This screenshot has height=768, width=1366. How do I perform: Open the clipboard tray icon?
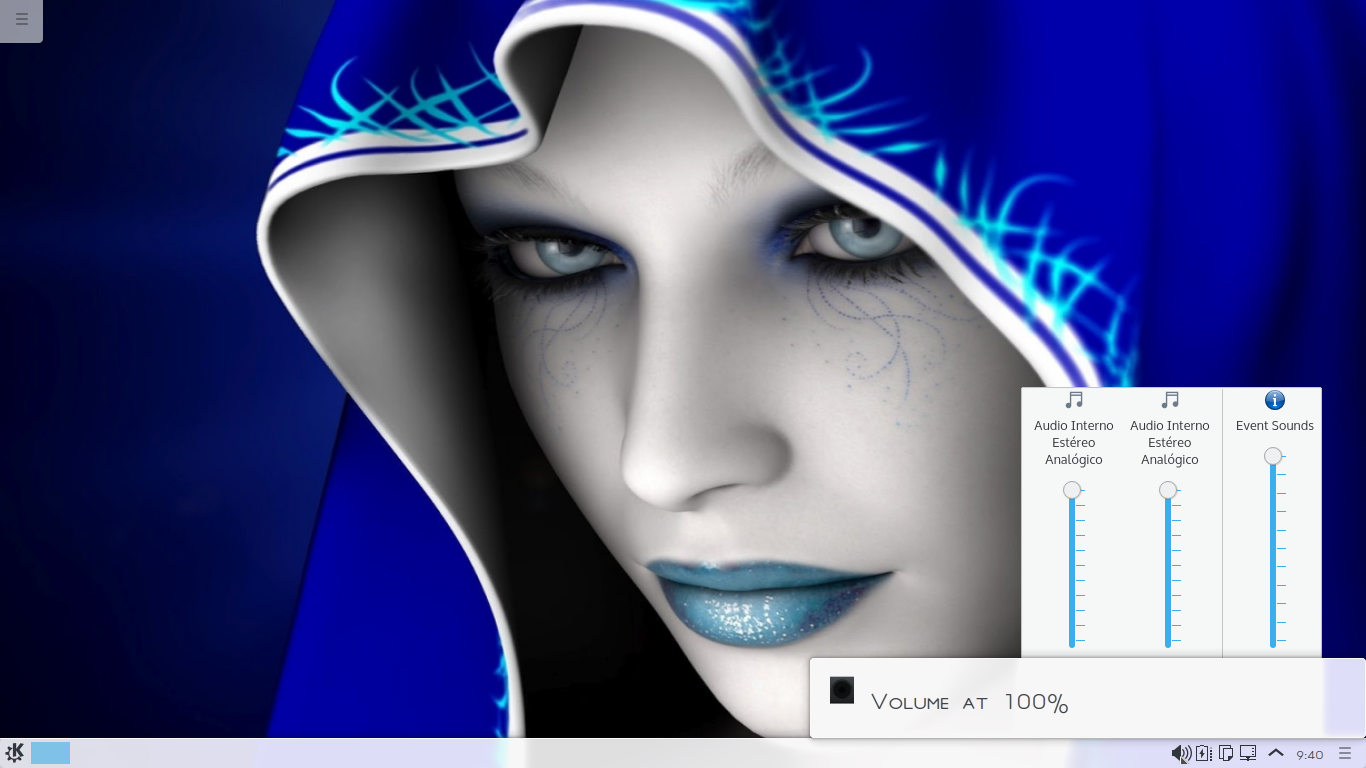tap(1226, 753)
